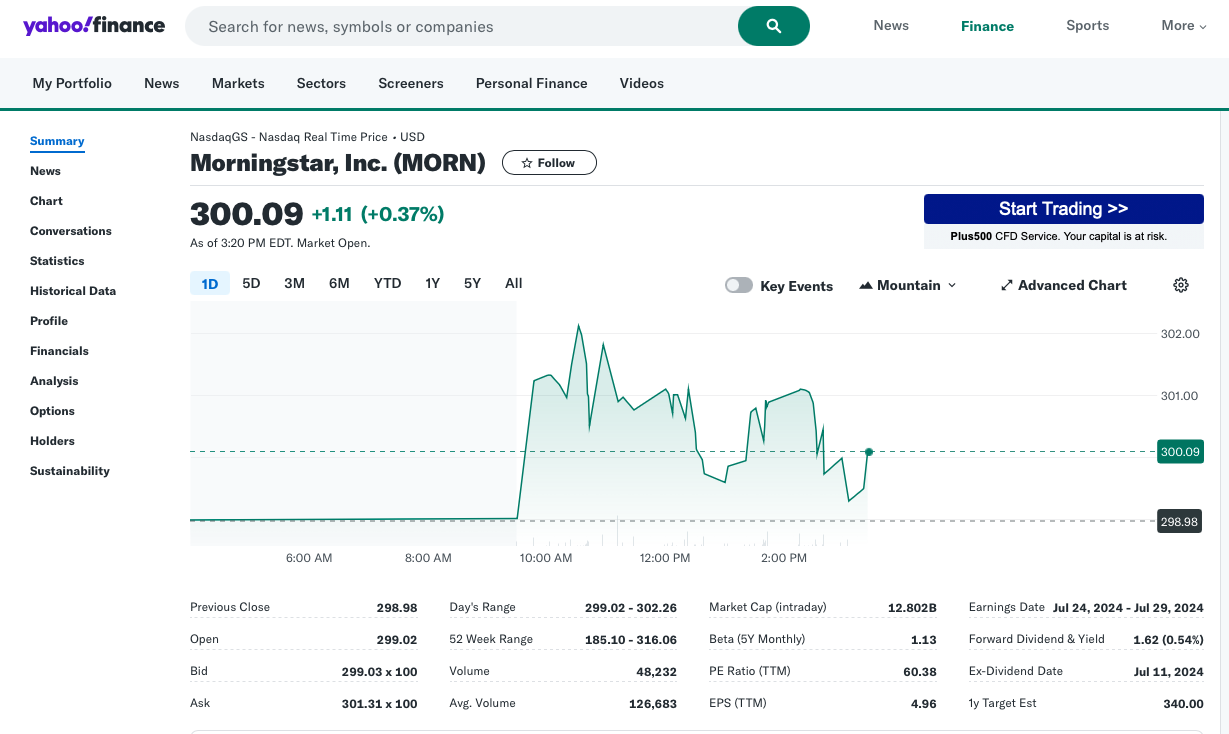This screenshot has height=734, width=1229.
Task: Focus the search symbols input field
Action: (462, 26)
